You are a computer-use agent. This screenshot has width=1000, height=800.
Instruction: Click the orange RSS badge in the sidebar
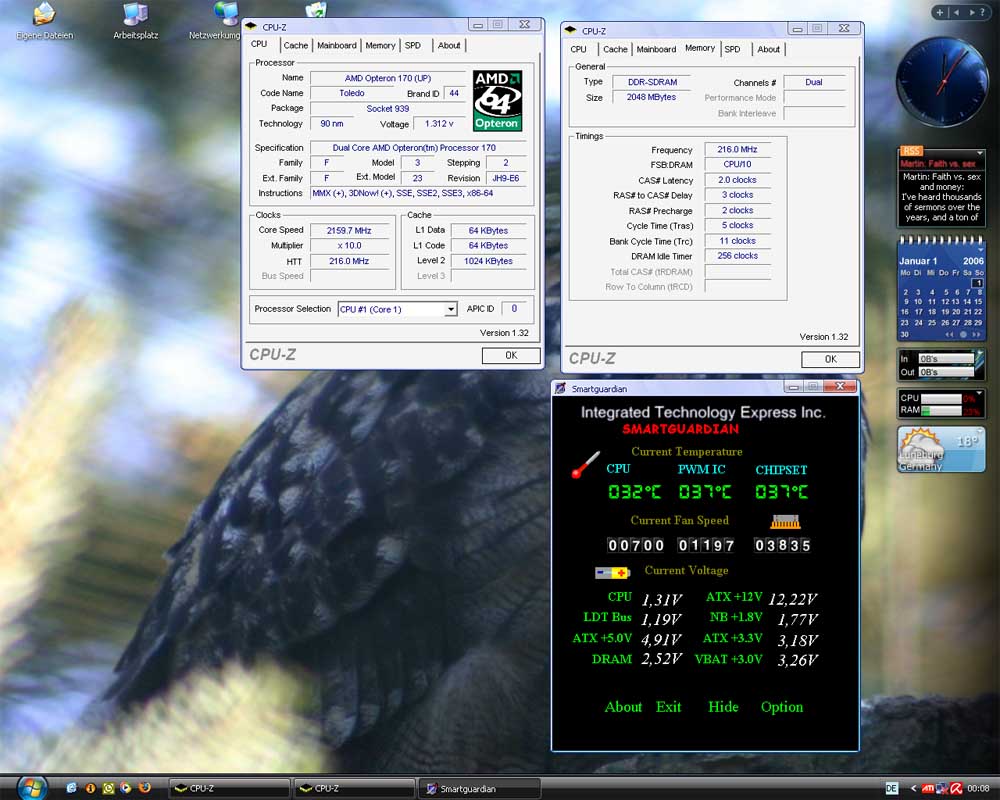[x=911, y=151]
